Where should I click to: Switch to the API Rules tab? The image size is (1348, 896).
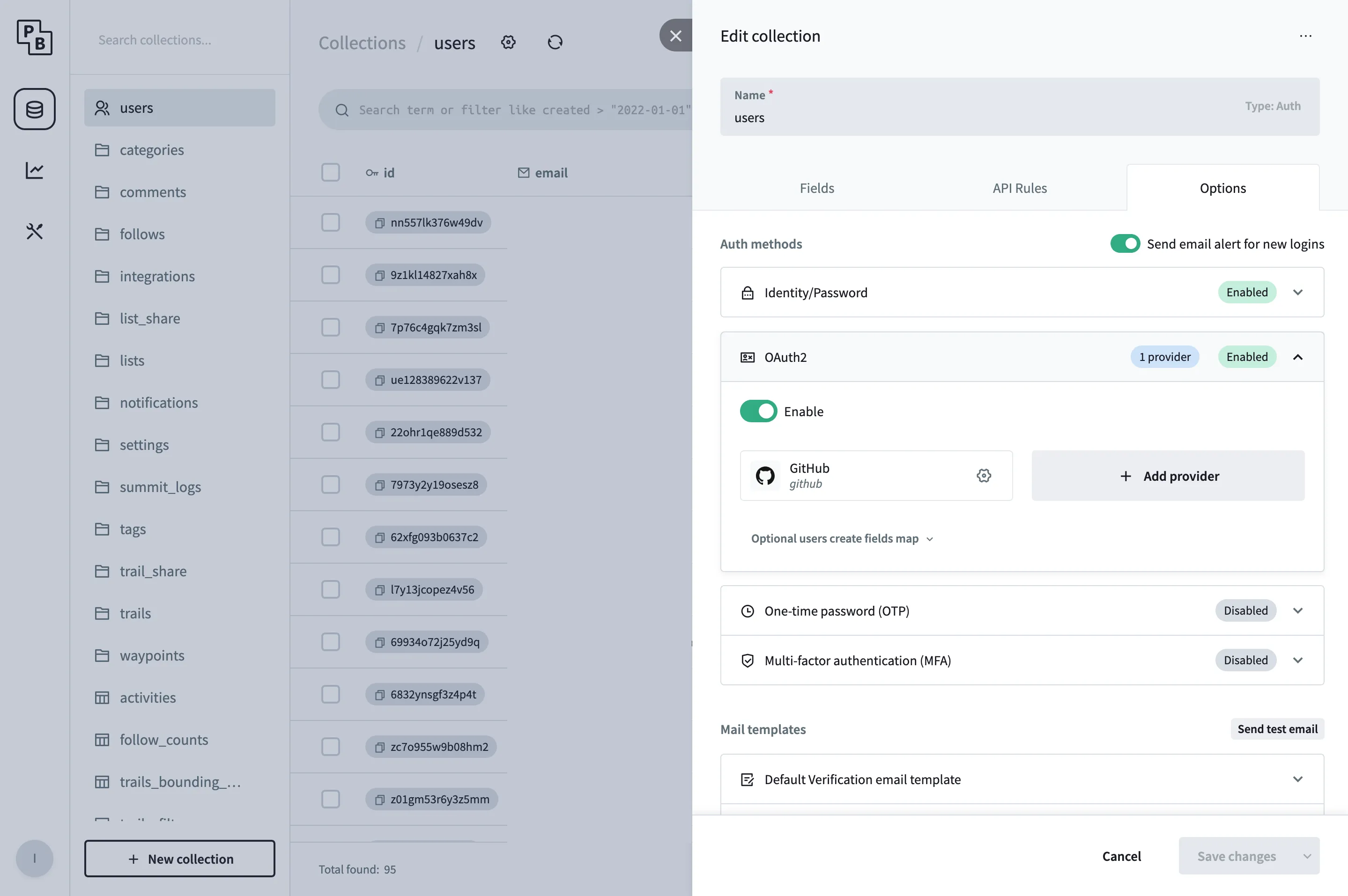click(1019, 187)
